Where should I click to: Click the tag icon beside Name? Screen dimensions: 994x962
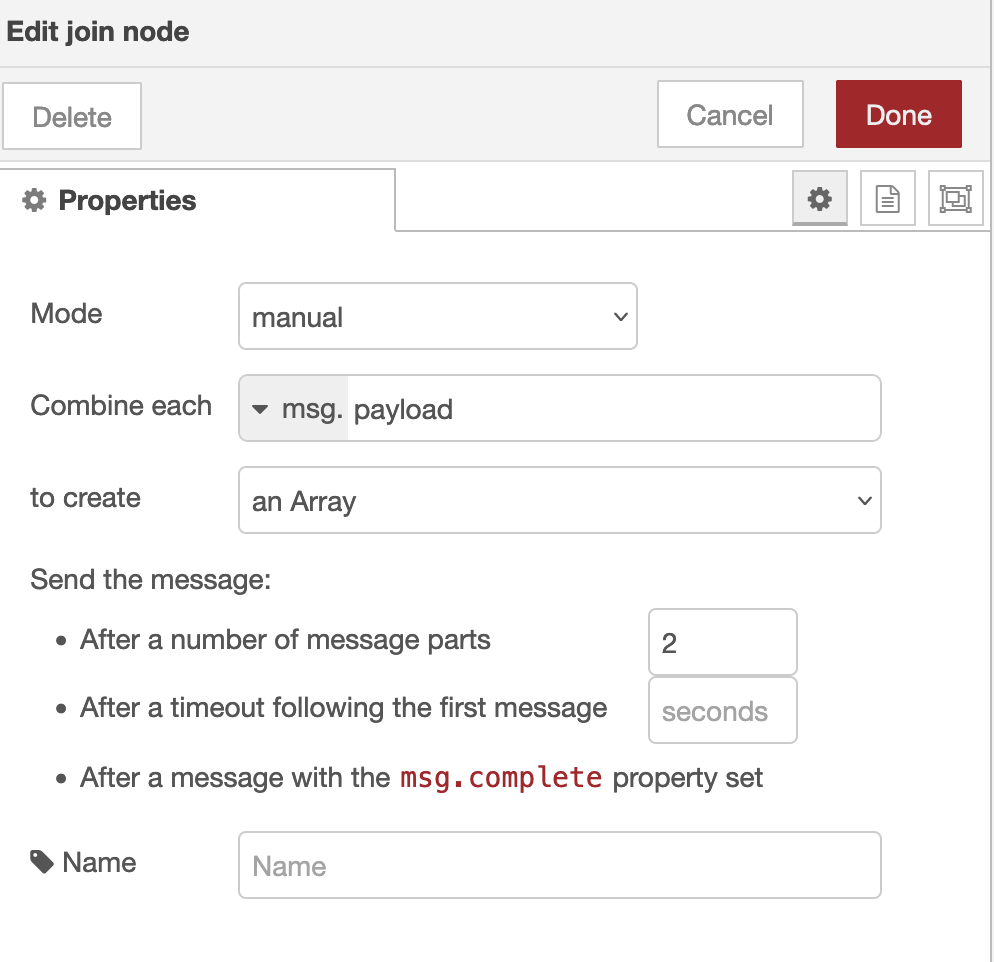(x=42, y=862)
